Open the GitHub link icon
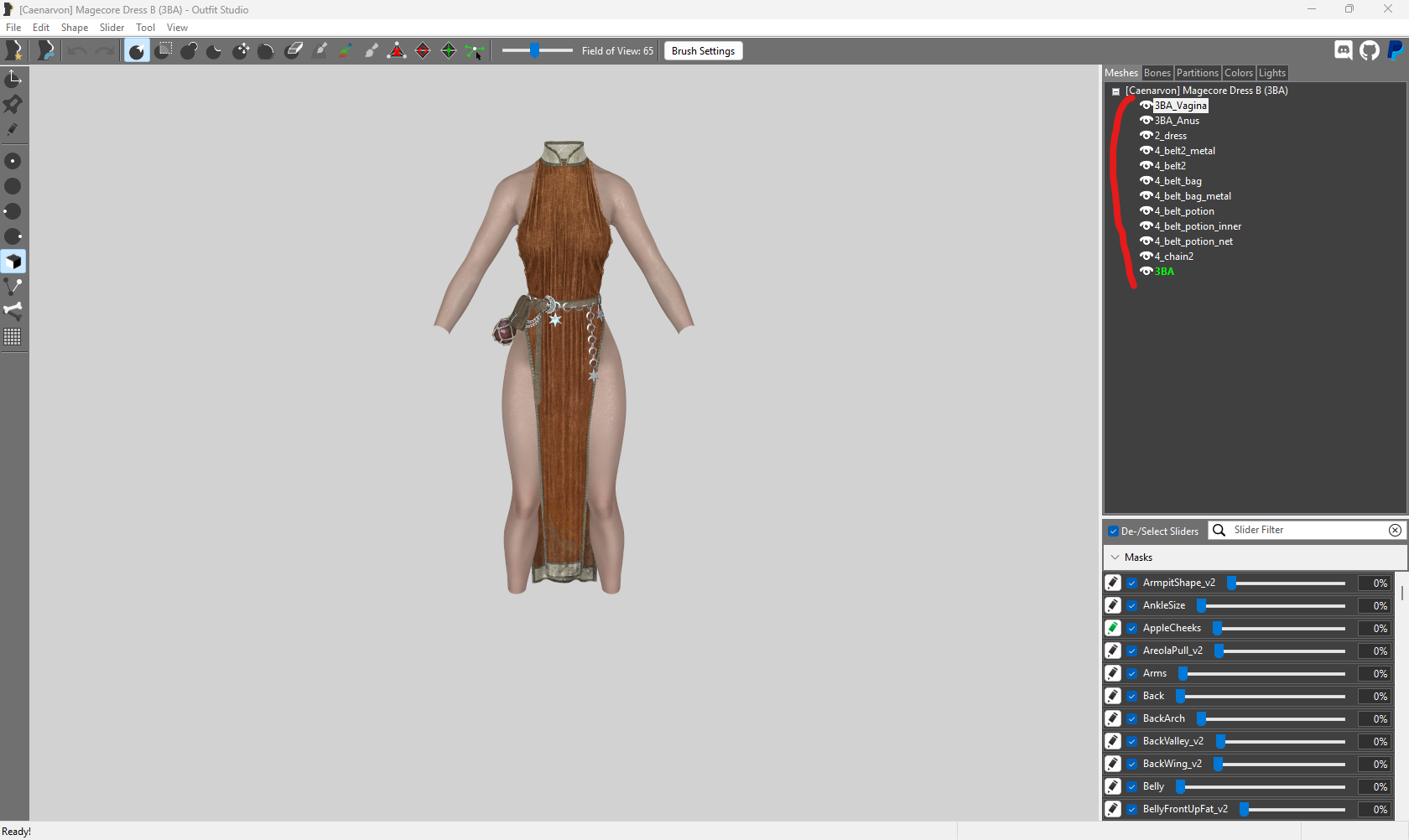 click(1370, 50)
